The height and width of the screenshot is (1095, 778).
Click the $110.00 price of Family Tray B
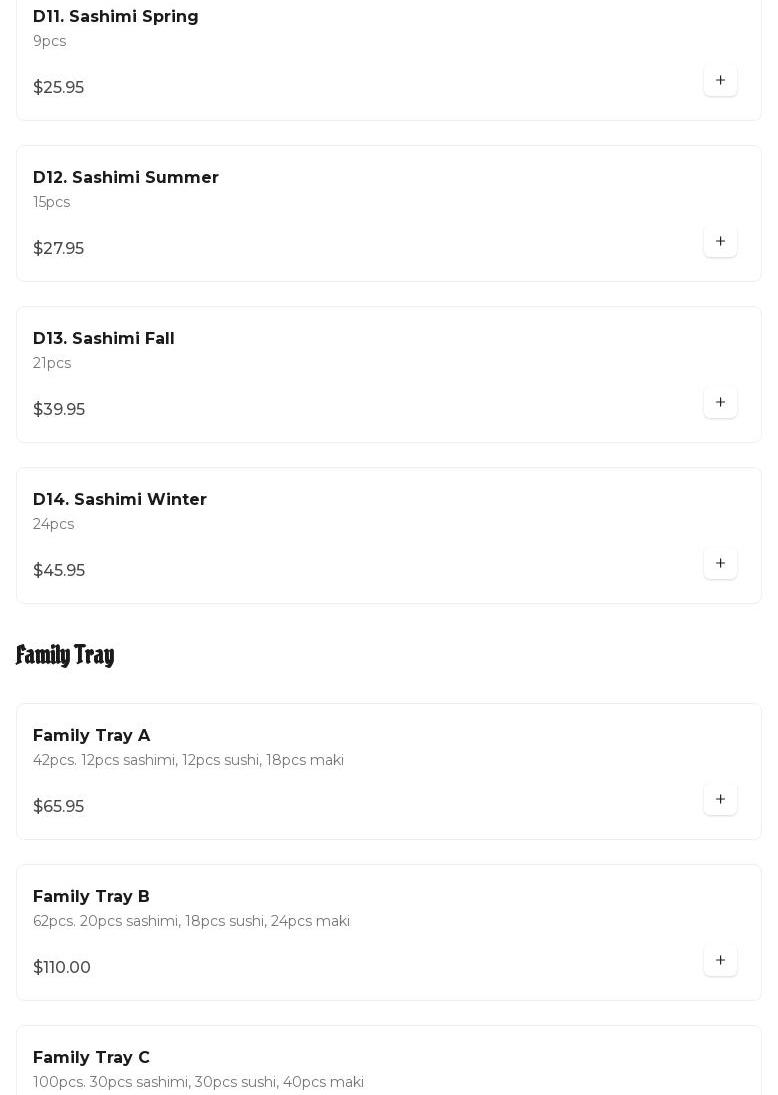point(61,967)
